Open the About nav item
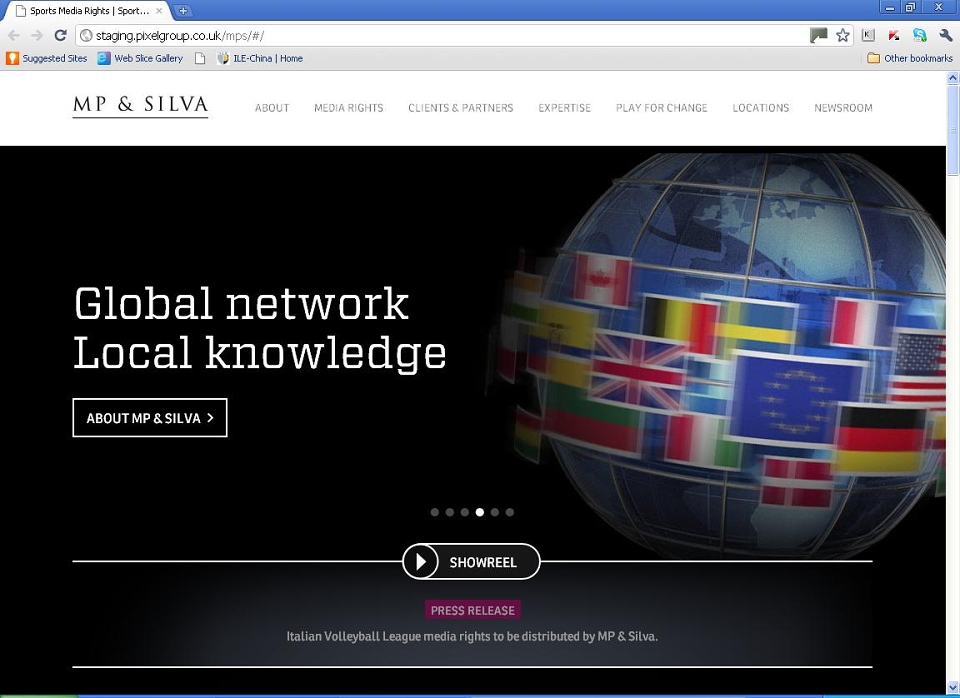Viewport: 960px width, 698px height. point(272,108)
